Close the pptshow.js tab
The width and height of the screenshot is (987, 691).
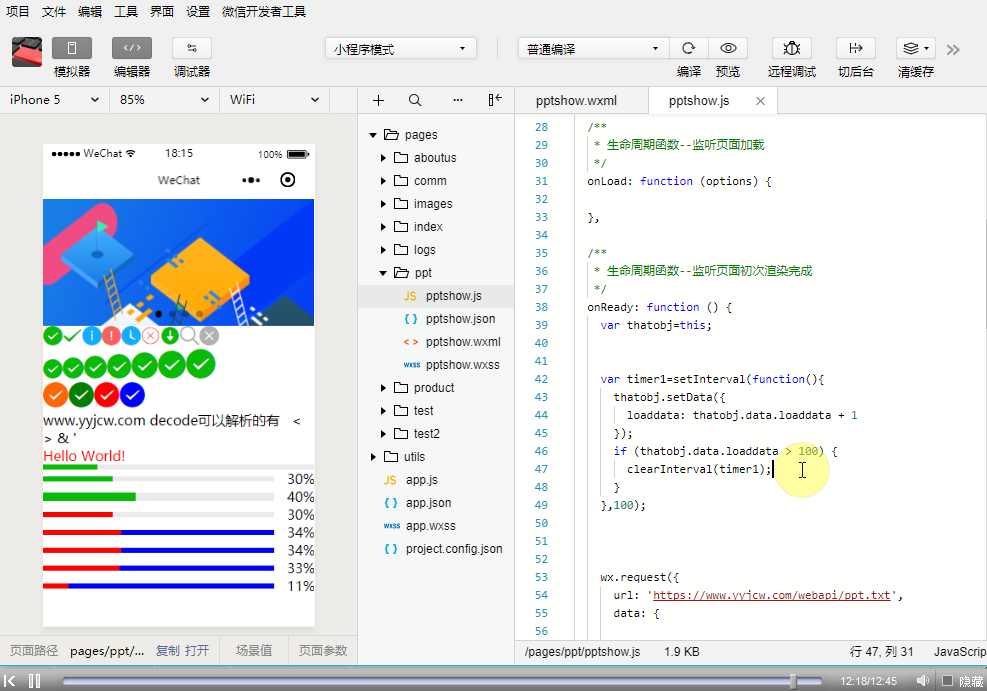[x=760, y=101]
